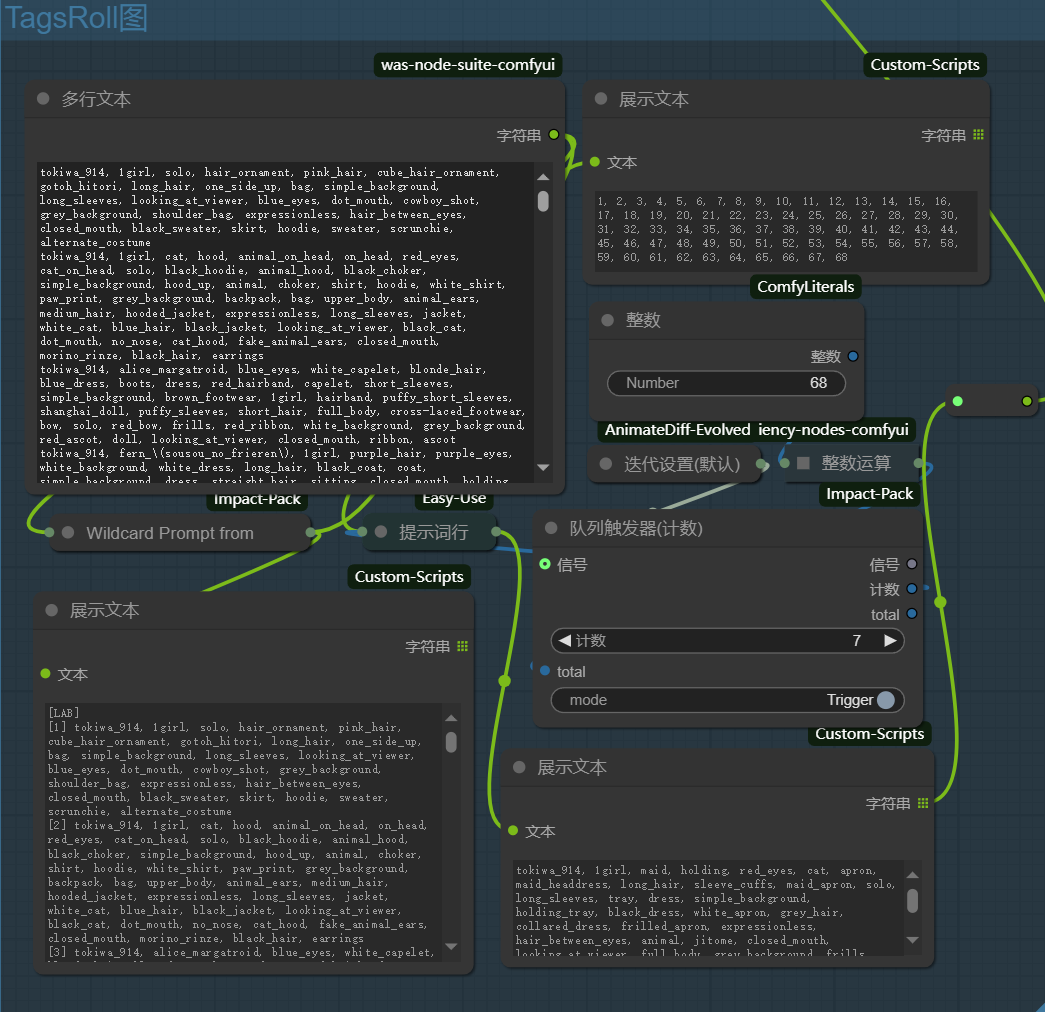Increase 计数 with right arrow
The height and width of the screenshot is (1012, 1045).
[x=889, y=641]
